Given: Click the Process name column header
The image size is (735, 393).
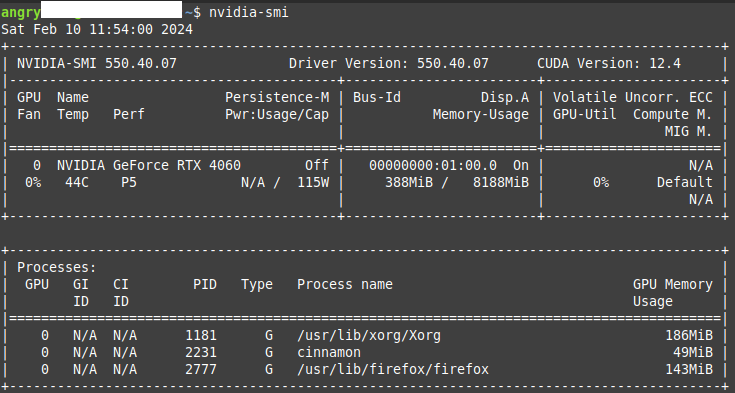Looking at the screenshot, I should 345,284.
